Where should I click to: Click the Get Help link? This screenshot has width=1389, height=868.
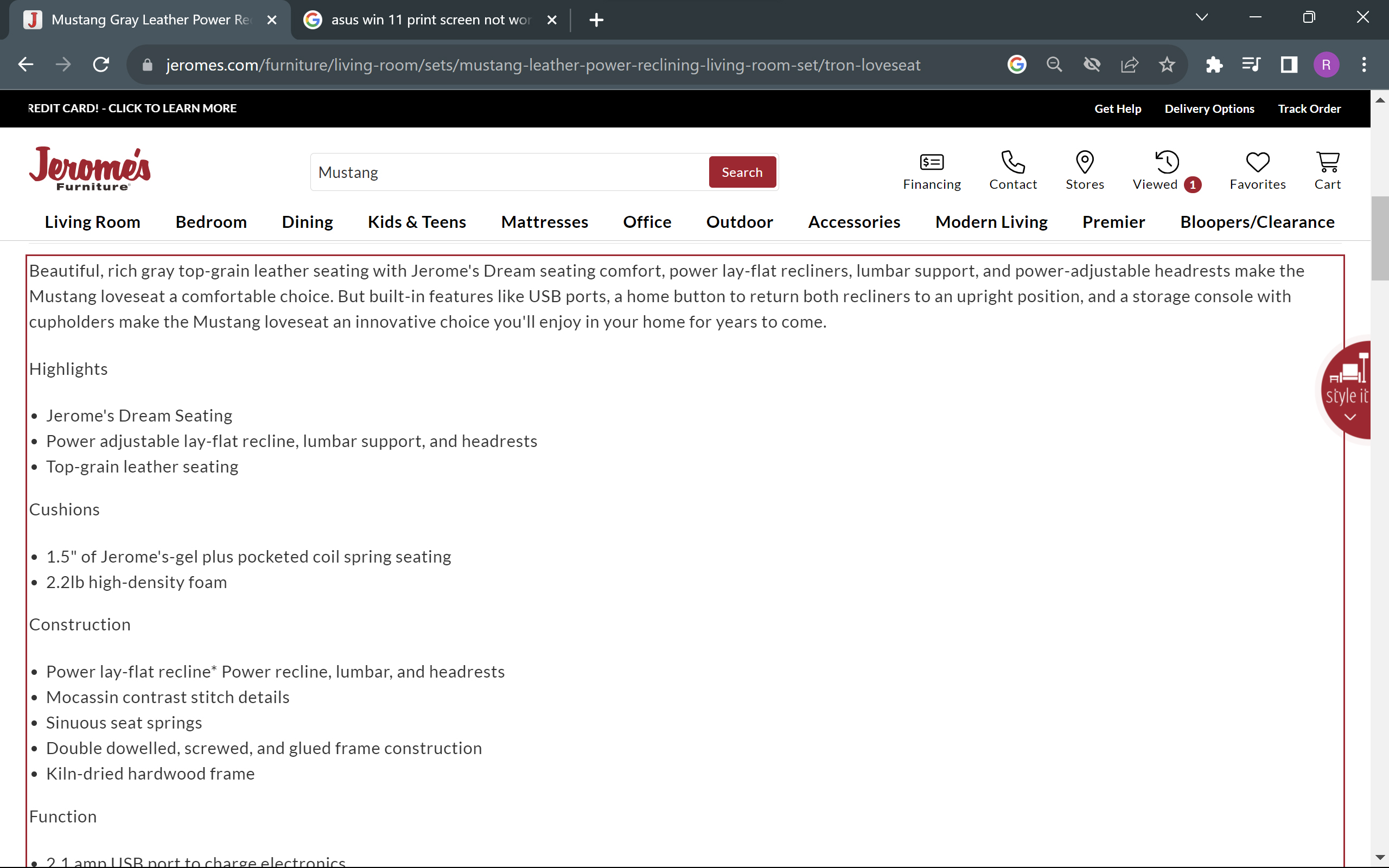(1118, 108)
